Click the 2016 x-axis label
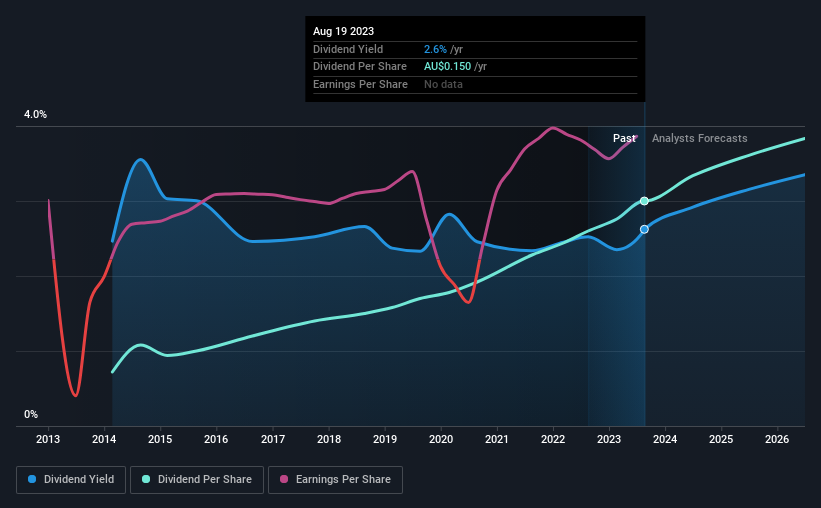 (x=216, y=439)
